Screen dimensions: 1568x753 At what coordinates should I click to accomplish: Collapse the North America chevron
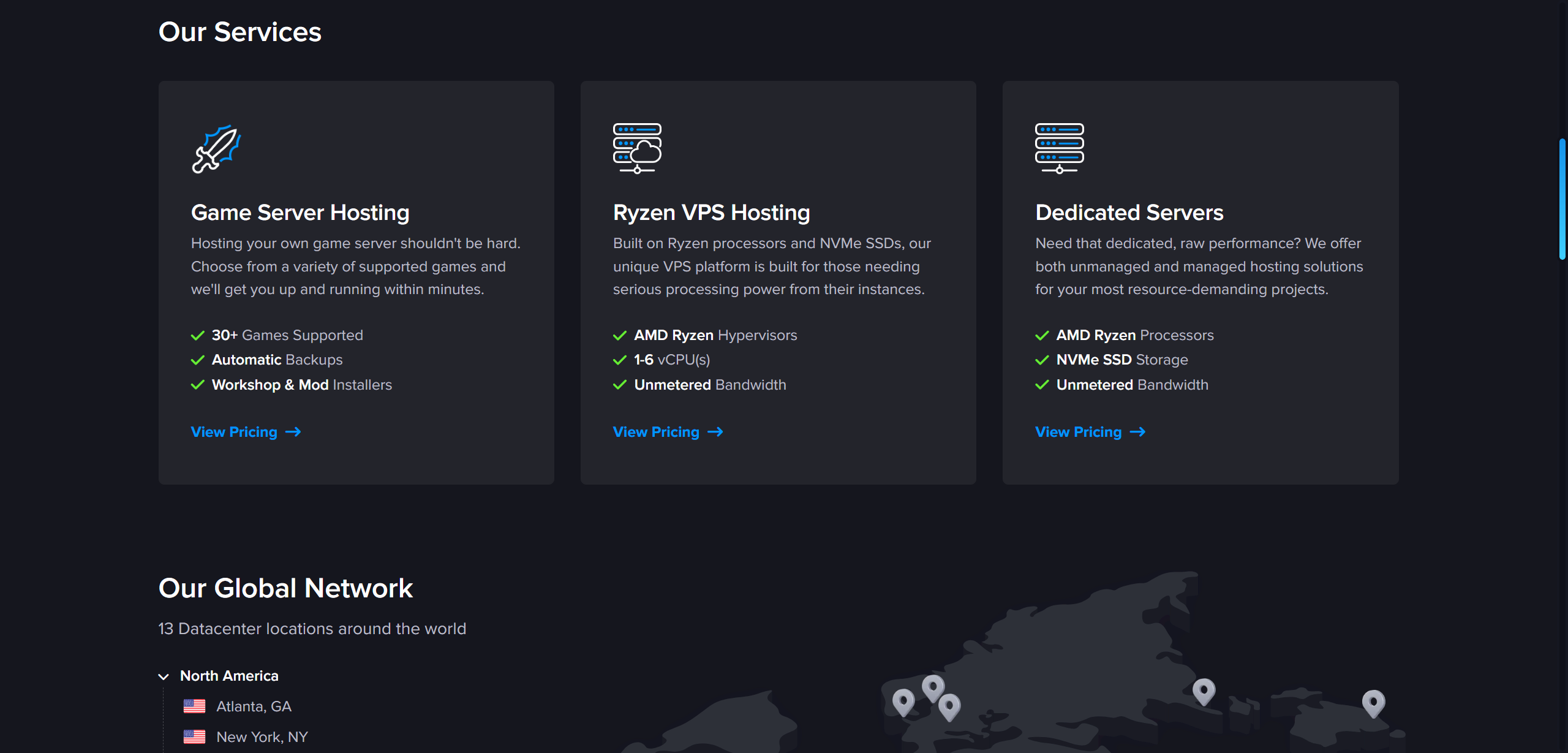click(x=164, y=676)
